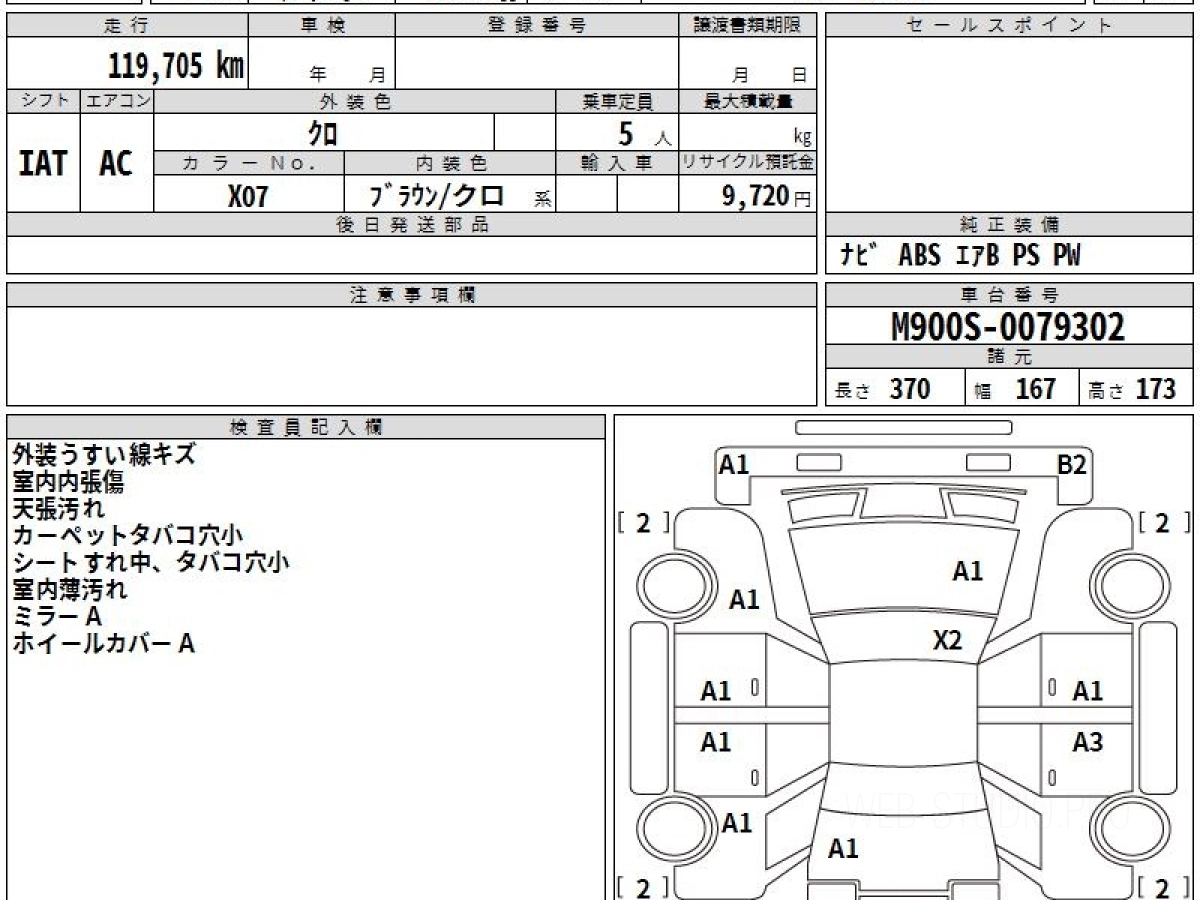This screenshot has width=1200, height=900.
Task: Click the IAT shift type cell
Action: pos(43,163)
